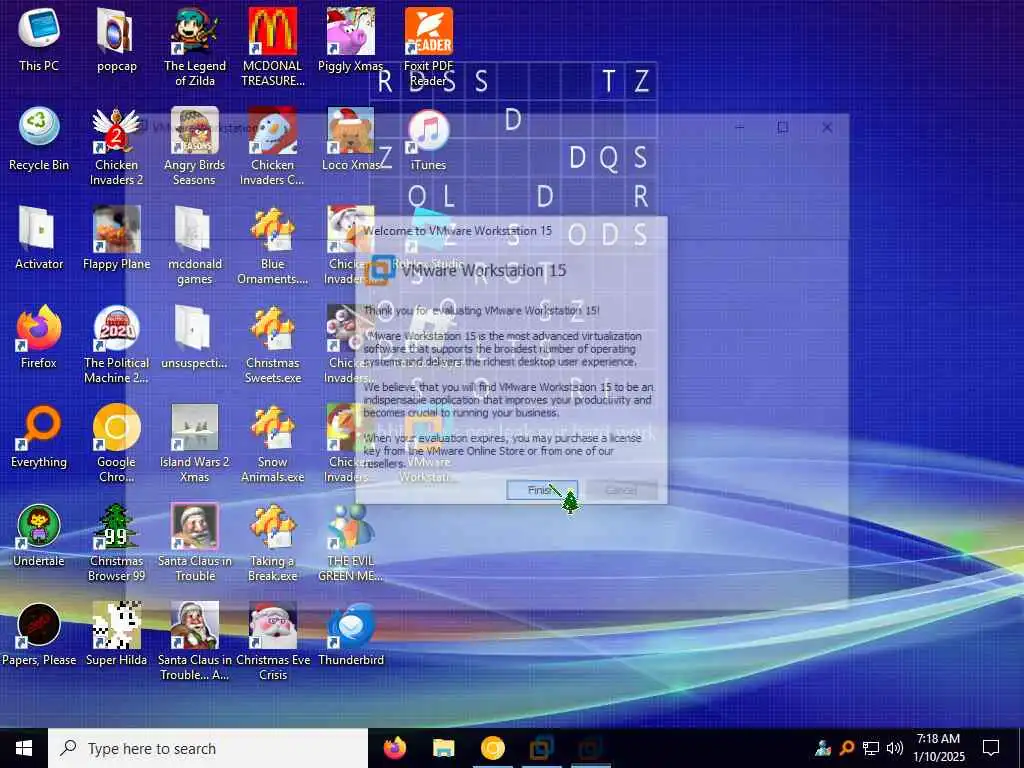
Task: Open Christmas Browser 99 shortcut
Action: tap(116, 543)
